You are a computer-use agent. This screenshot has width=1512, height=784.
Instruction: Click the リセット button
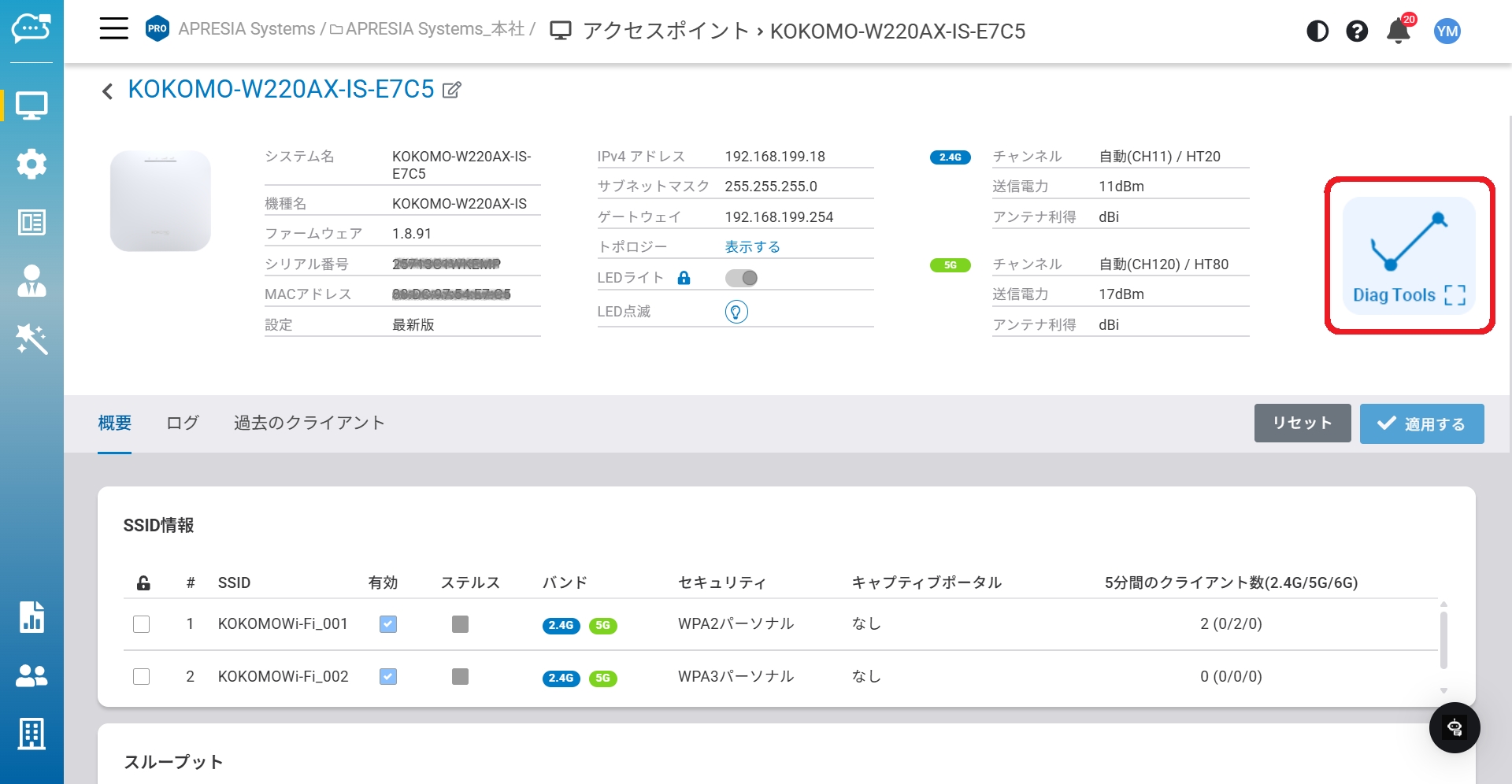click(1302, 423)
